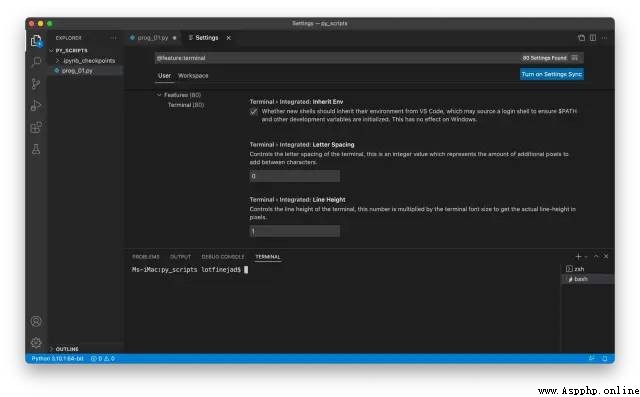Screen dimensions: 640x397
Task: Click the 80 Settings Found label
Action: click(544, 58)
